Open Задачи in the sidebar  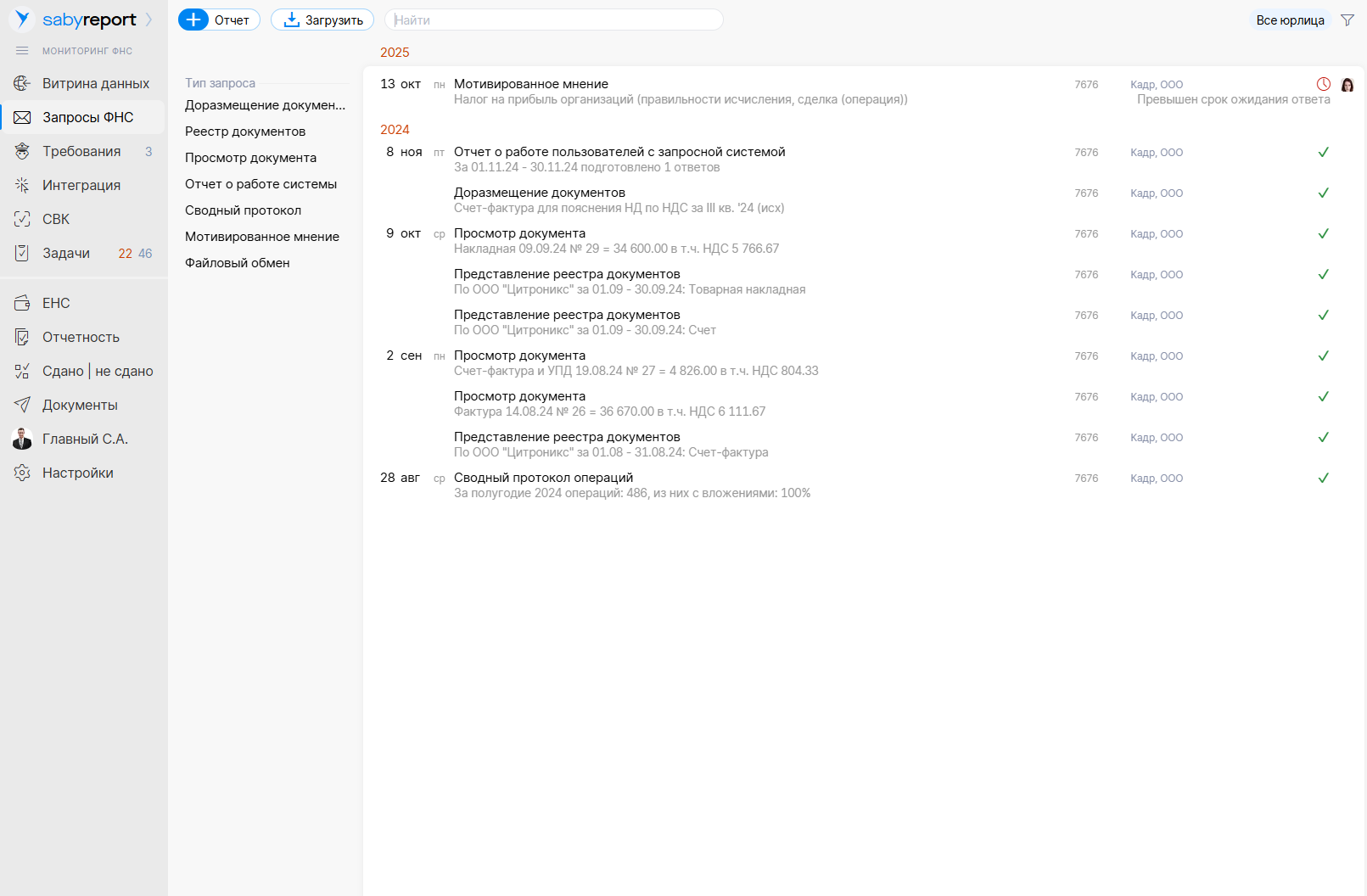pyautogui.click(x=66, y=253)
